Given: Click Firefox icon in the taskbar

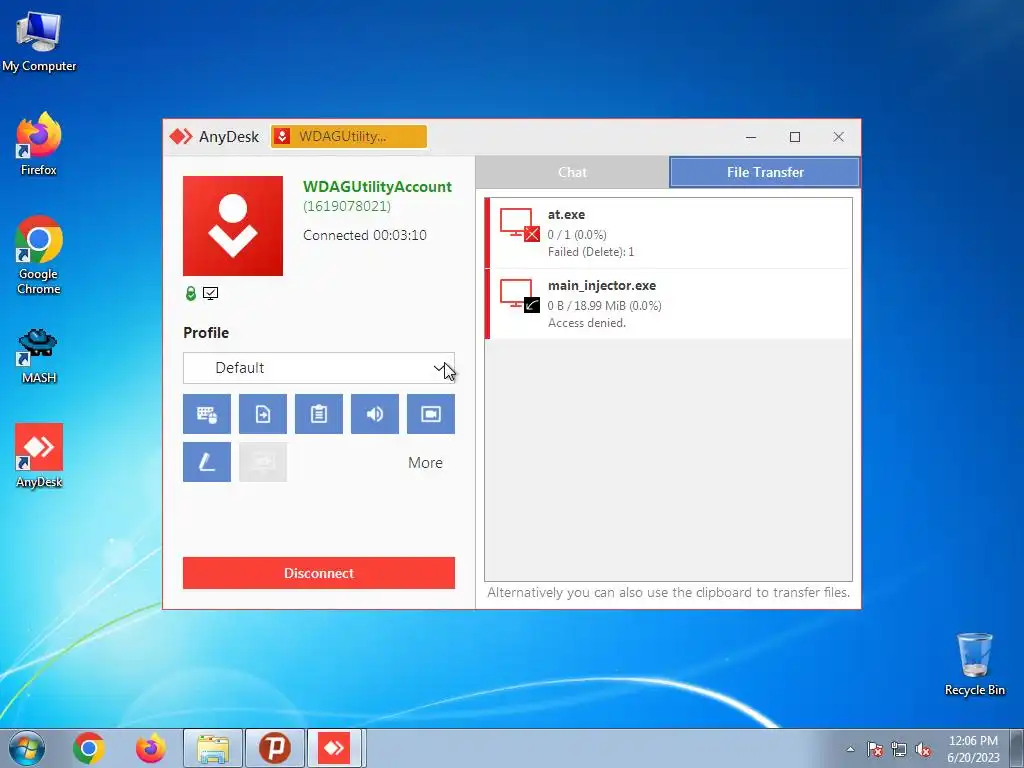Looking at the screenshot, I should [x=151, y=748].
